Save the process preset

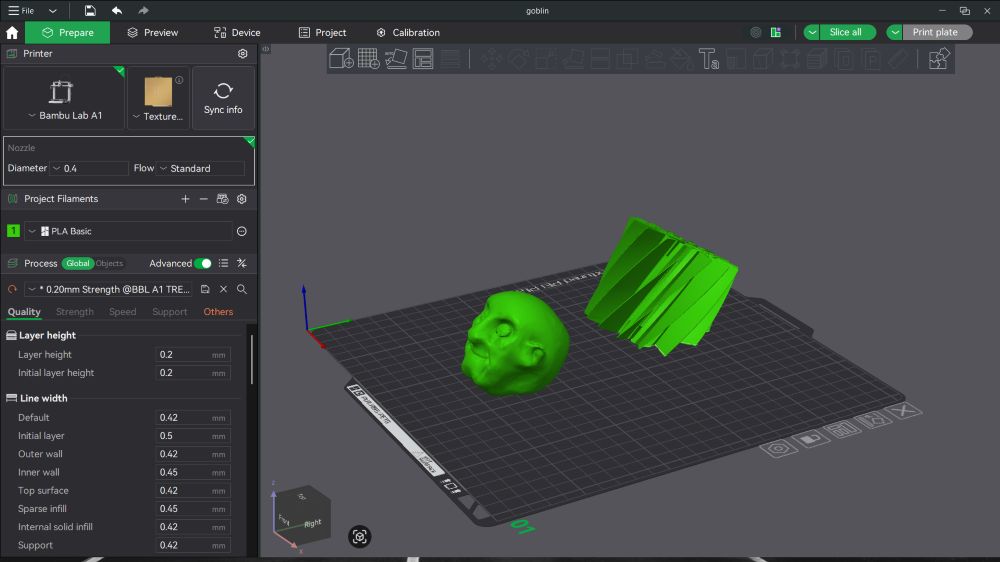pyautogui.click(x=205, y=289)
